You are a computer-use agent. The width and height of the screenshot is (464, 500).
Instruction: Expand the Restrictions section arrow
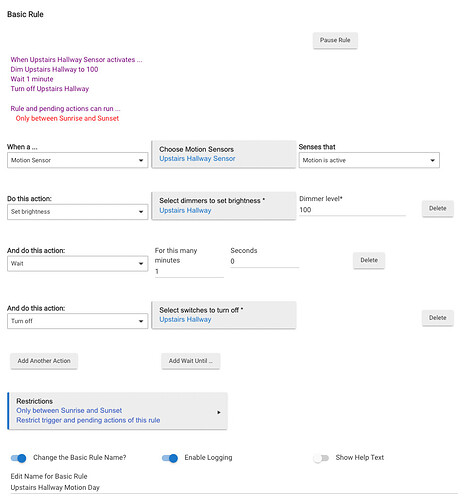pos(219,412)
